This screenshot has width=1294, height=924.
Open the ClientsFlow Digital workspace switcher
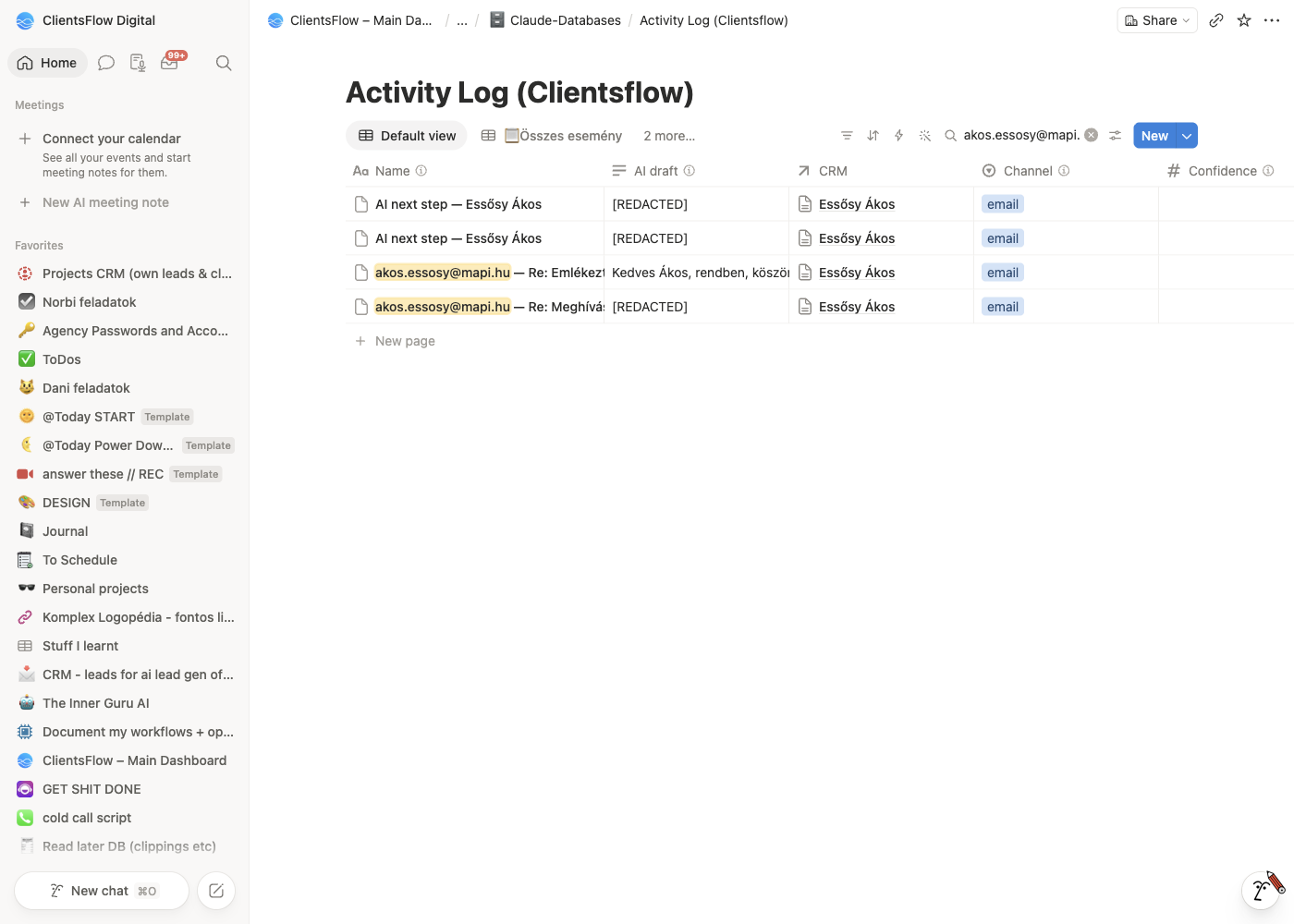point(86,20)
